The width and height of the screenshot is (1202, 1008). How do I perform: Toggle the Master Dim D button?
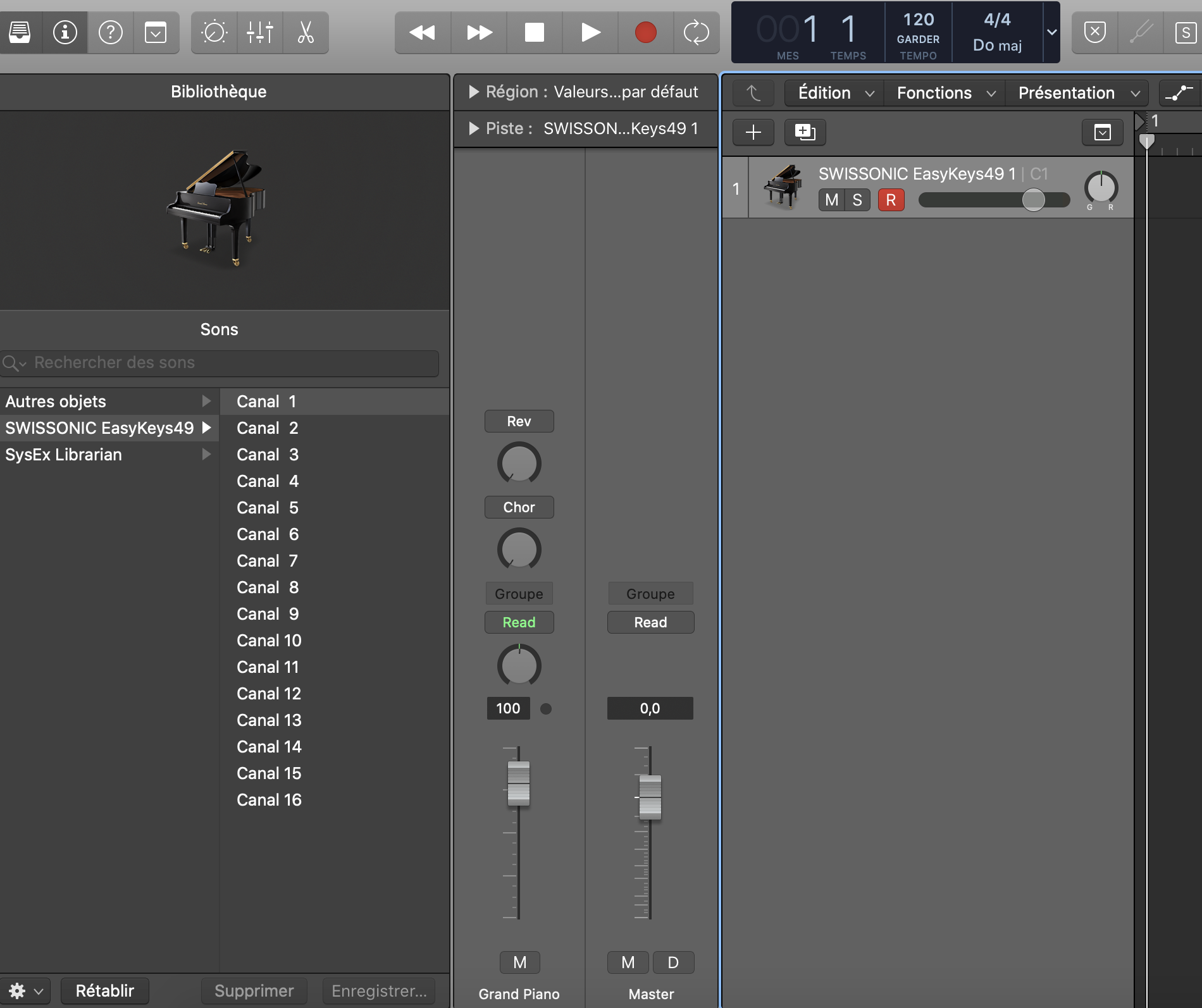(x=673, y=962)
